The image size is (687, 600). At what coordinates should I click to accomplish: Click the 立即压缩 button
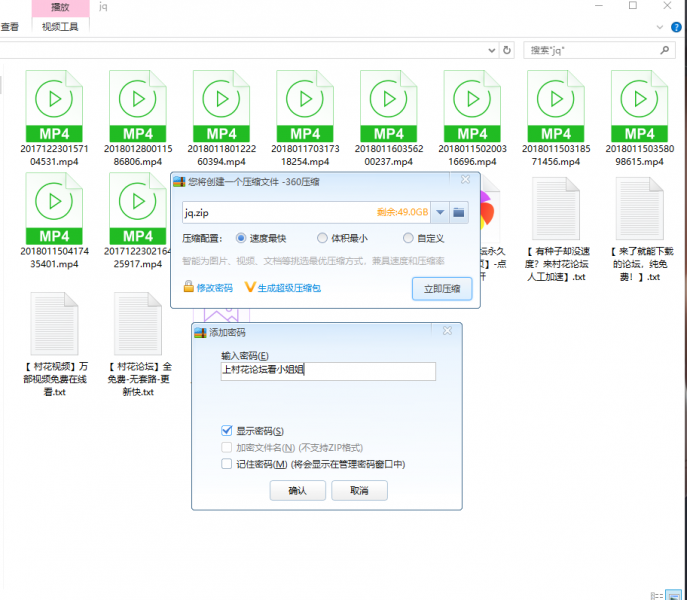coord(441,288)
